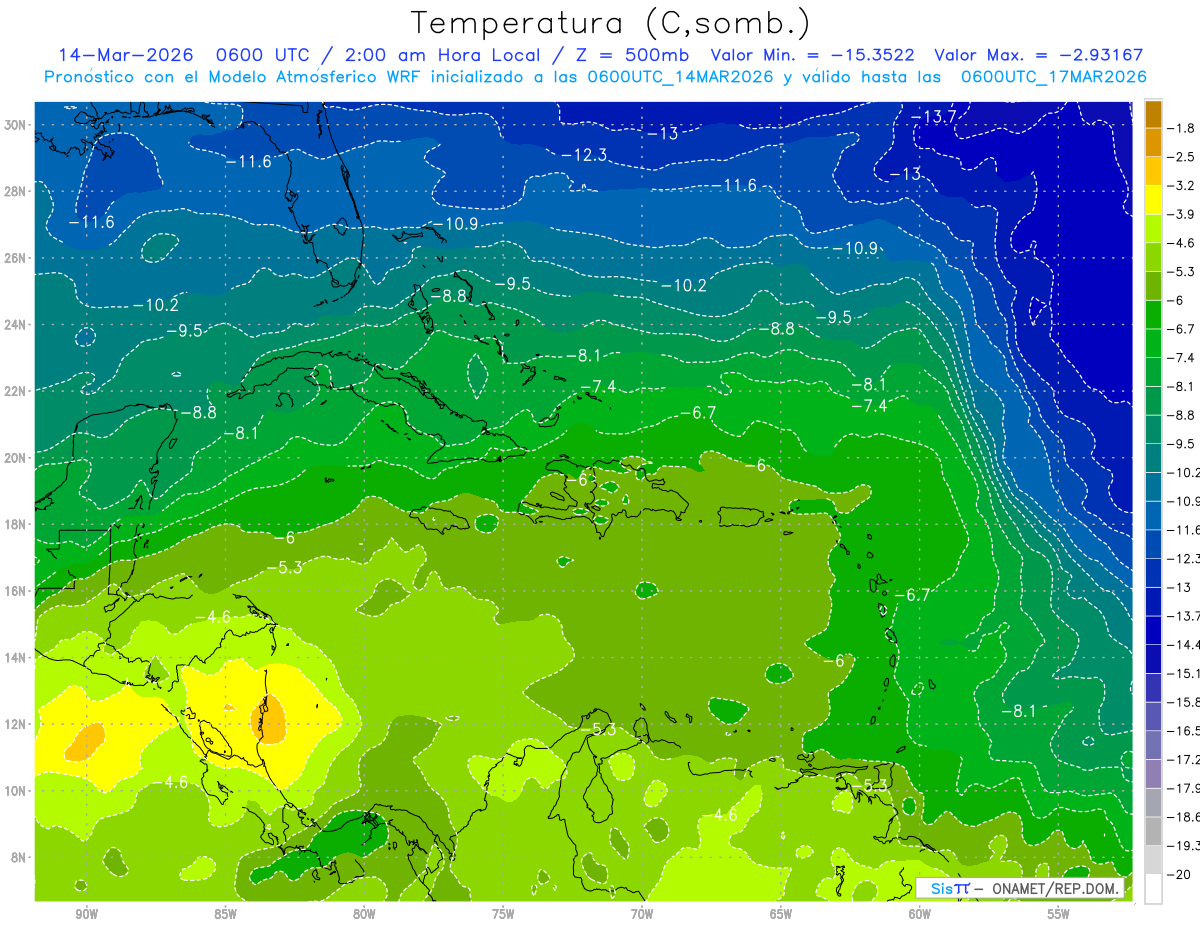Select the 'Valor Min. = -15.3522' text
The width and height of the screenshot is (1200, 927).
coord(815,55)
